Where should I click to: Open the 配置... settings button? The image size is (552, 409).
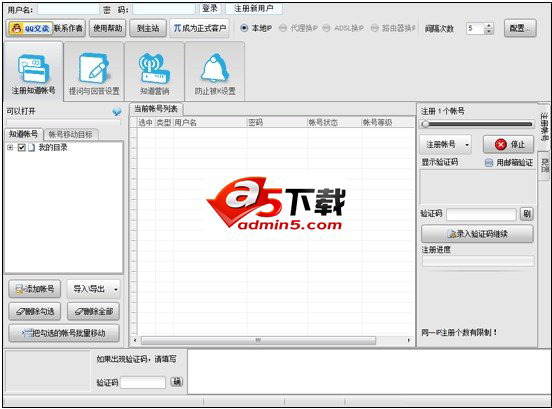520,28
